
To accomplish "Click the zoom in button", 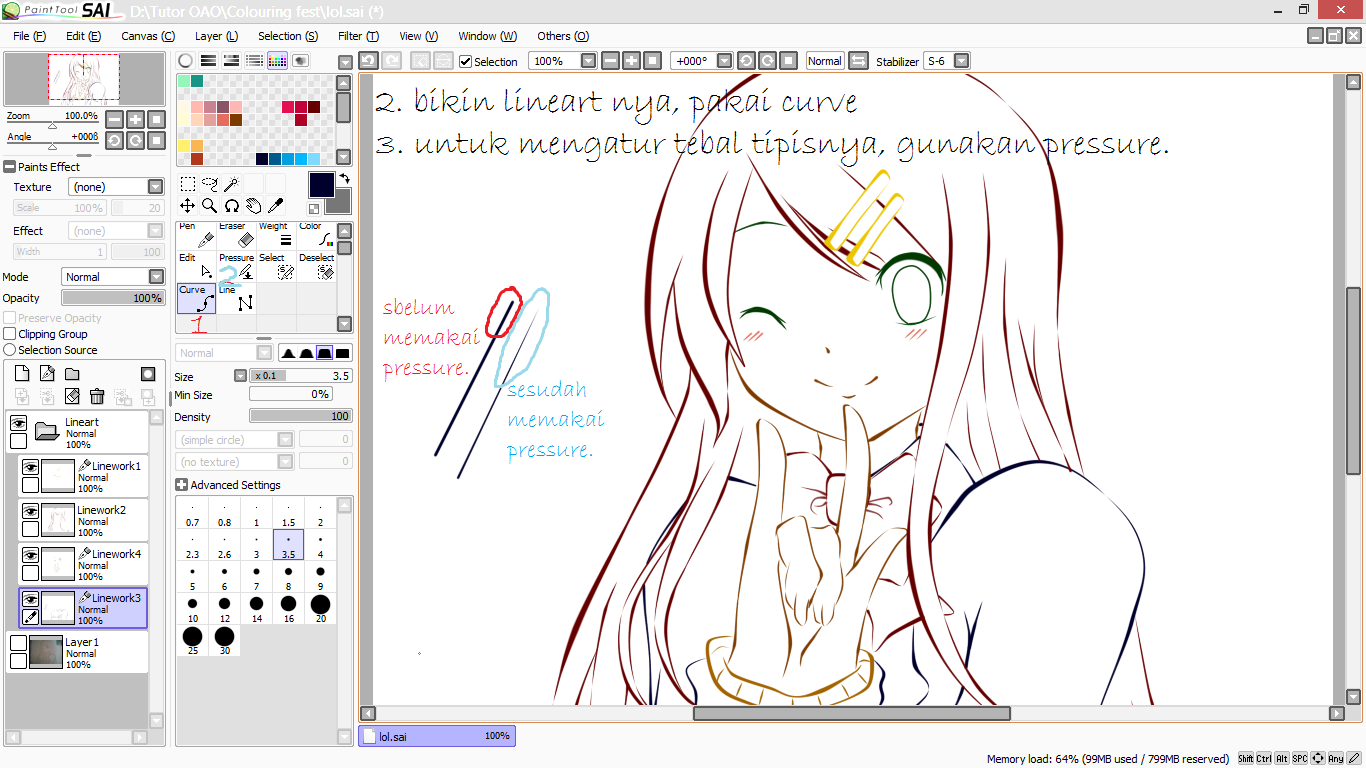I will point(630,60).
